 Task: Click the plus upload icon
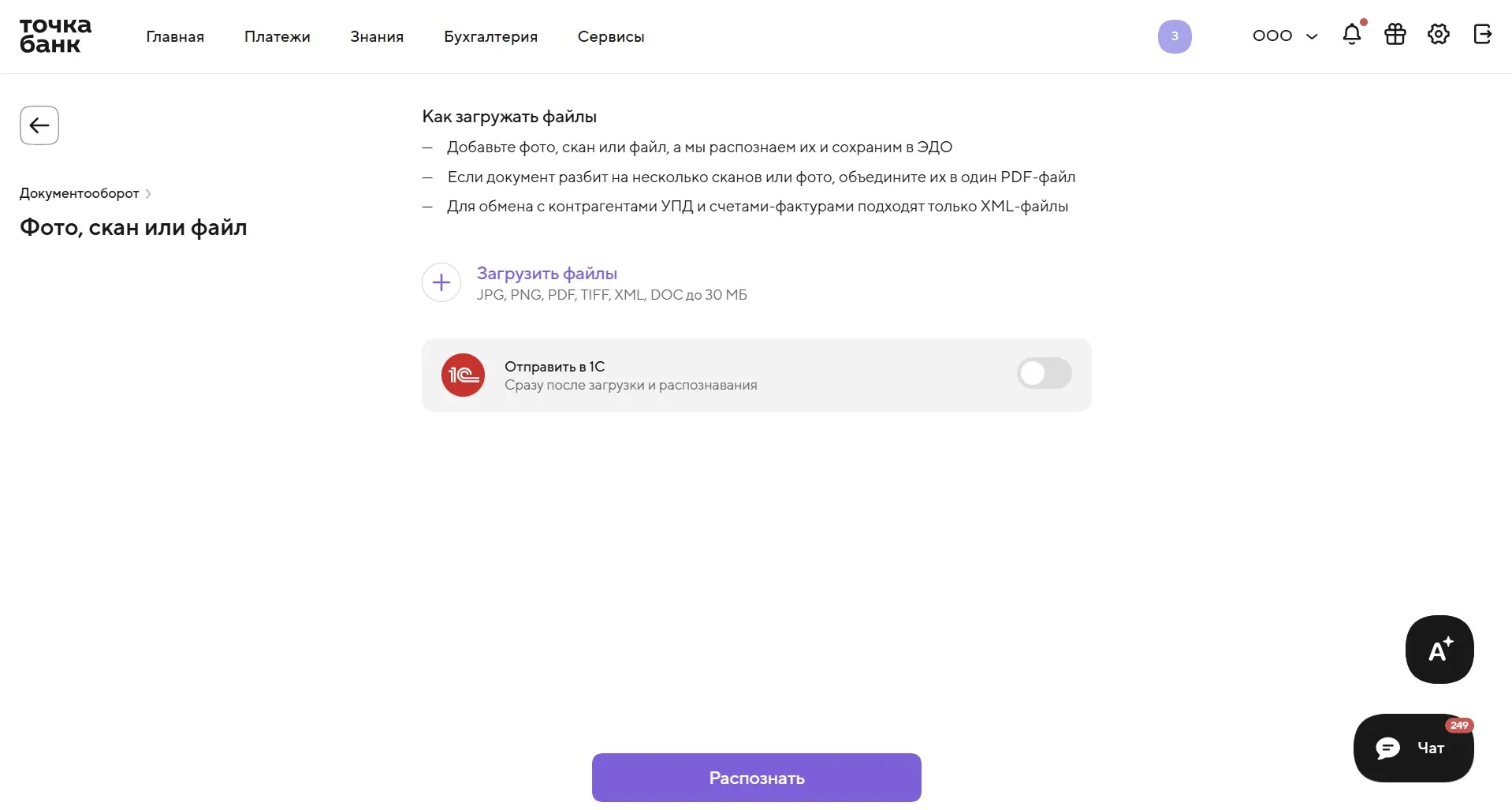click(x=441, y=282)
